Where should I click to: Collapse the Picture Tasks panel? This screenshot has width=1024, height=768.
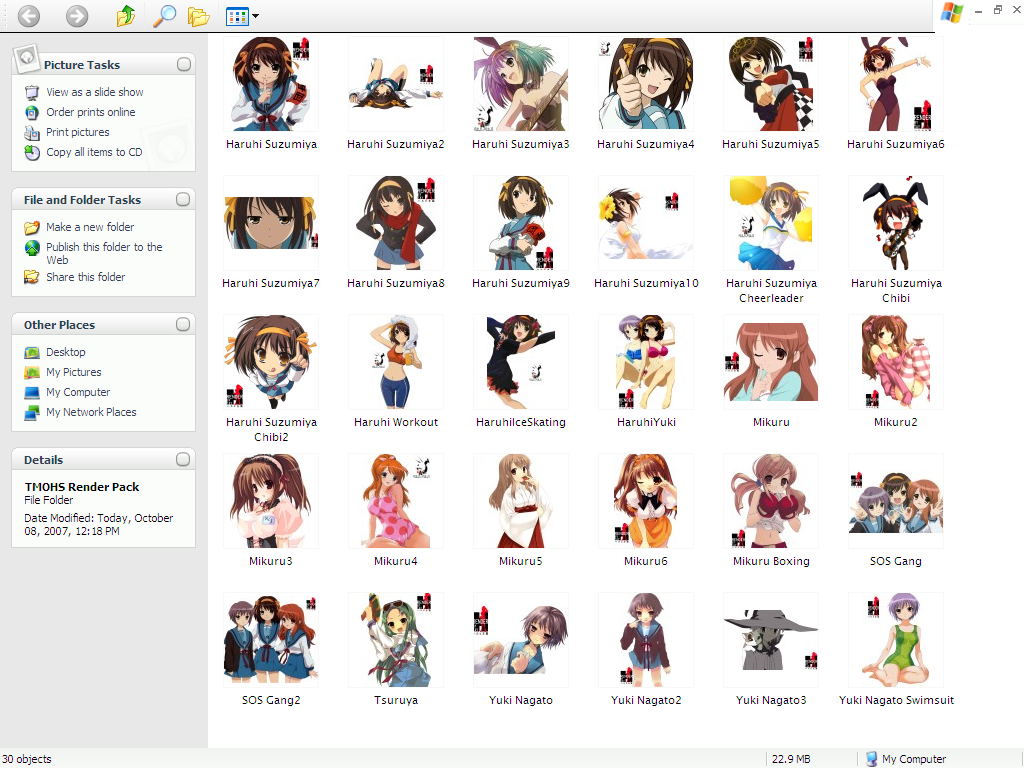(184, 64)
